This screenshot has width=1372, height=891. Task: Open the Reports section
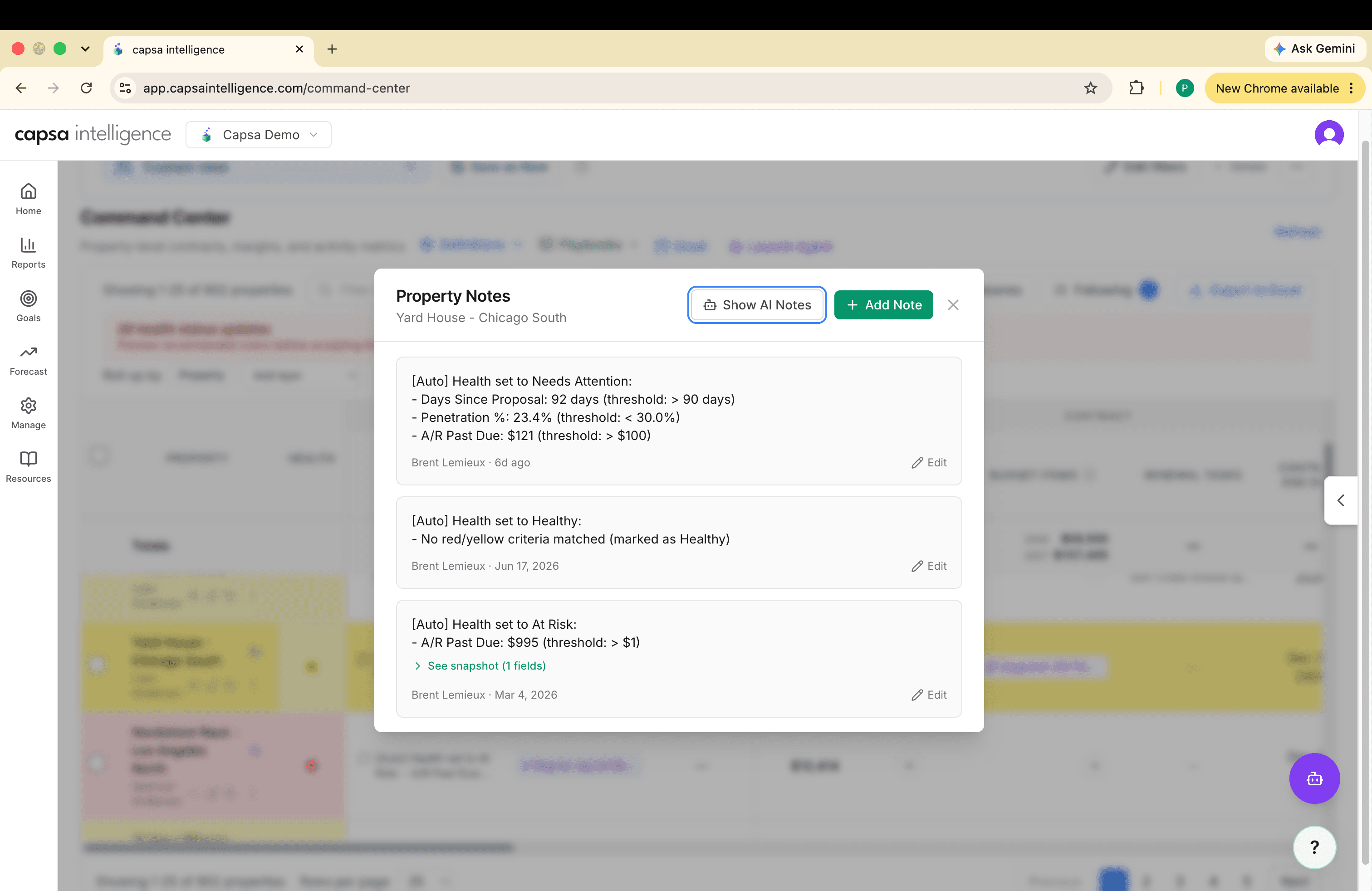pos(28,252)
